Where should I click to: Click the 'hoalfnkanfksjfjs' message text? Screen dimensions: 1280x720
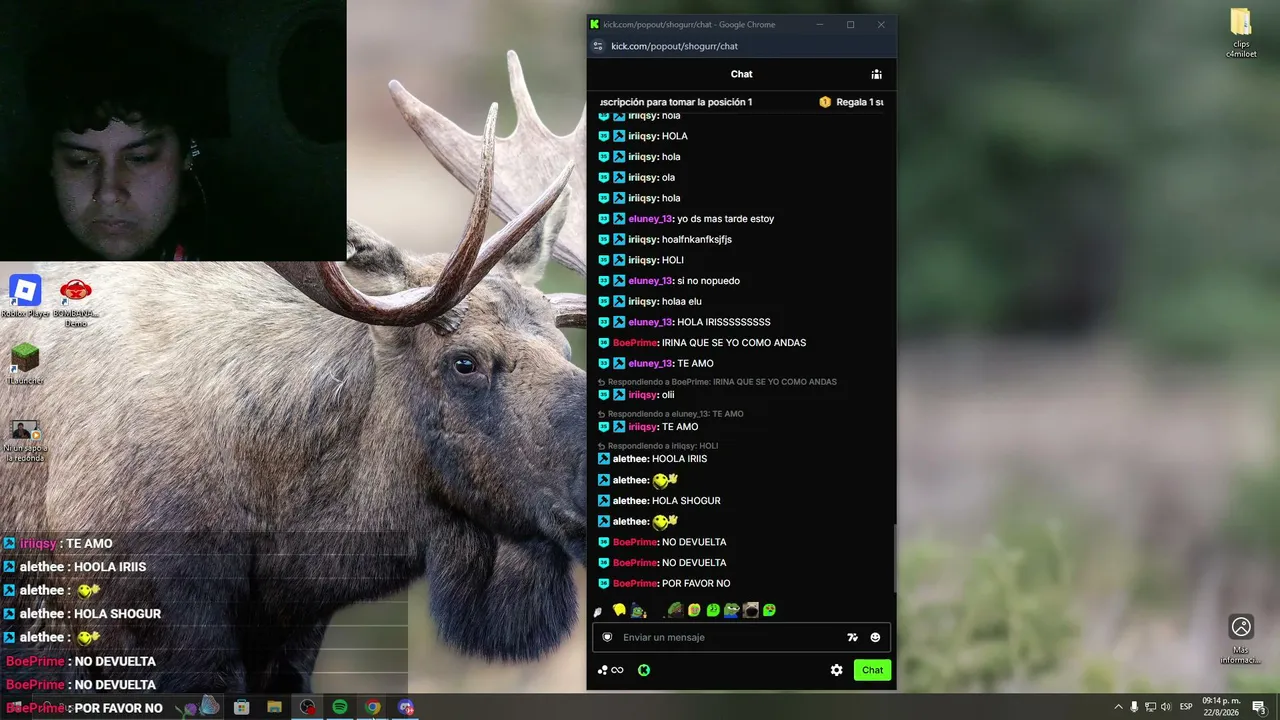697,240
